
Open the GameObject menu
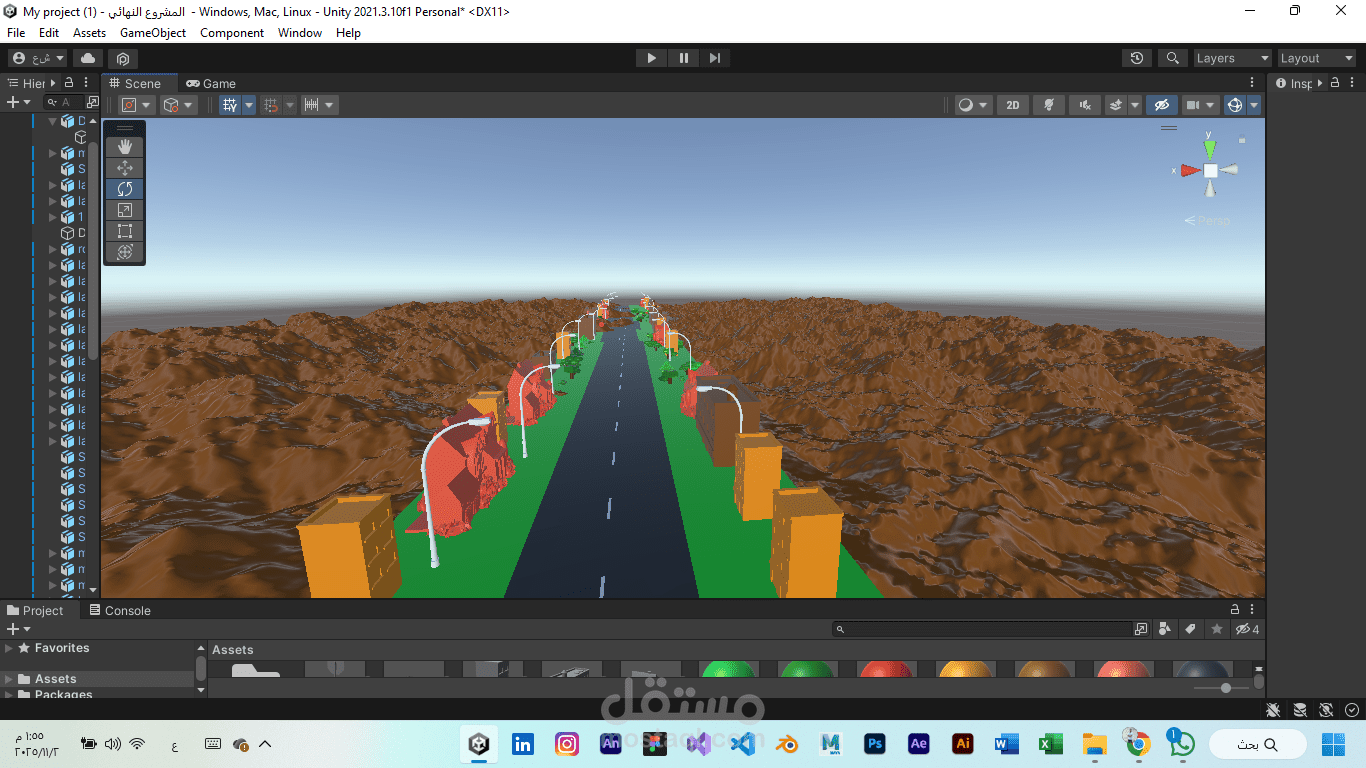[x=152, y=32]
